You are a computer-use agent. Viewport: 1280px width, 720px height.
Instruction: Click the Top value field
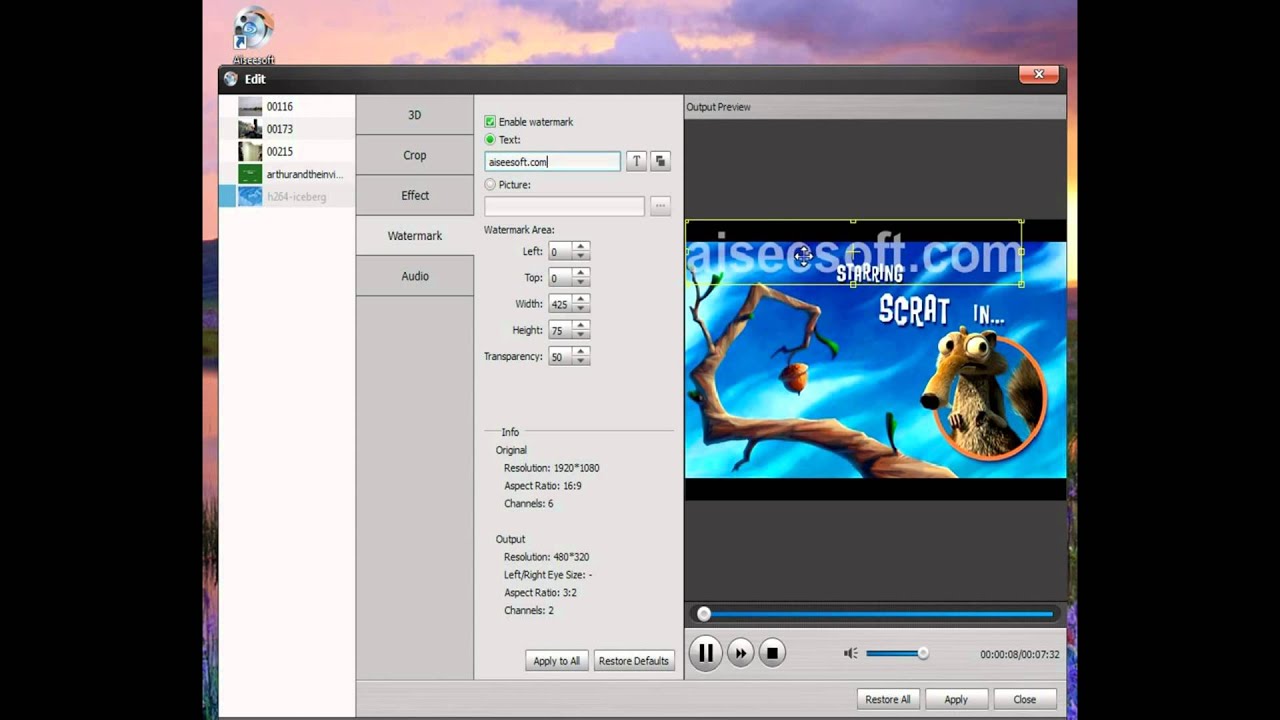click(x=561, y=278)
